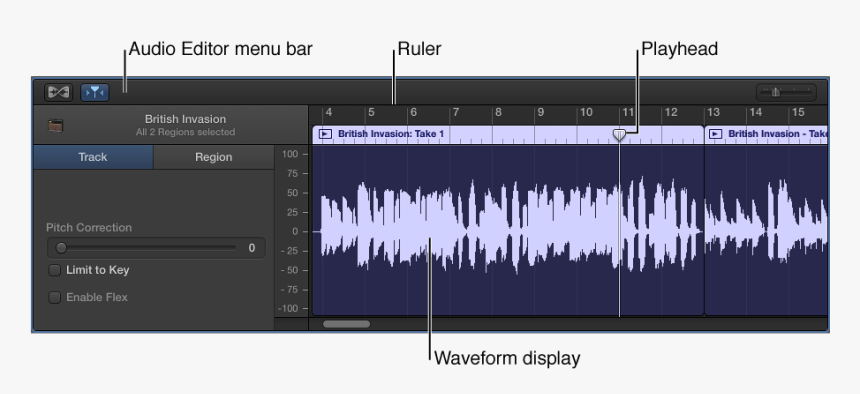The height and width of the screenshot is (394, 860).
Task: Click the track instrument icon beside British Invasion
Action: point(55,126)
